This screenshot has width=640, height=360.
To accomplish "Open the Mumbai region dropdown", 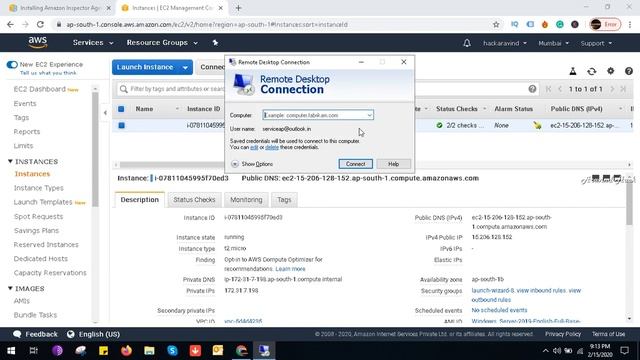I will click(553, 43).
